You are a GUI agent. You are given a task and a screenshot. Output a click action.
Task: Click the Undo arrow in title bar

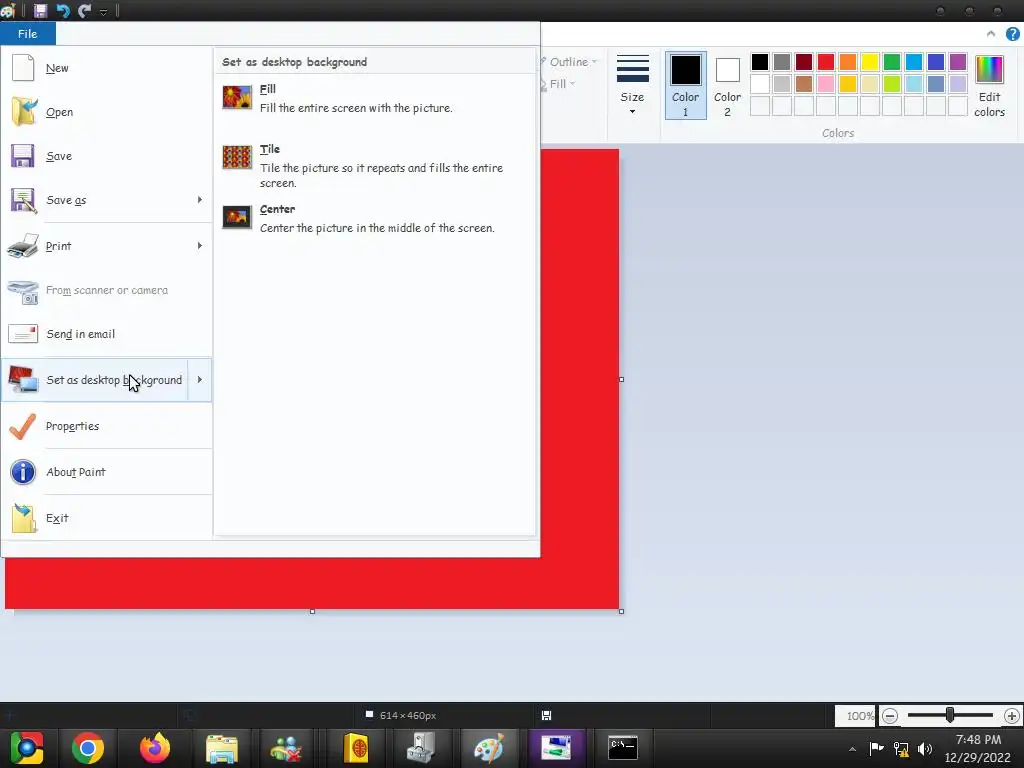tap(63, 10)
